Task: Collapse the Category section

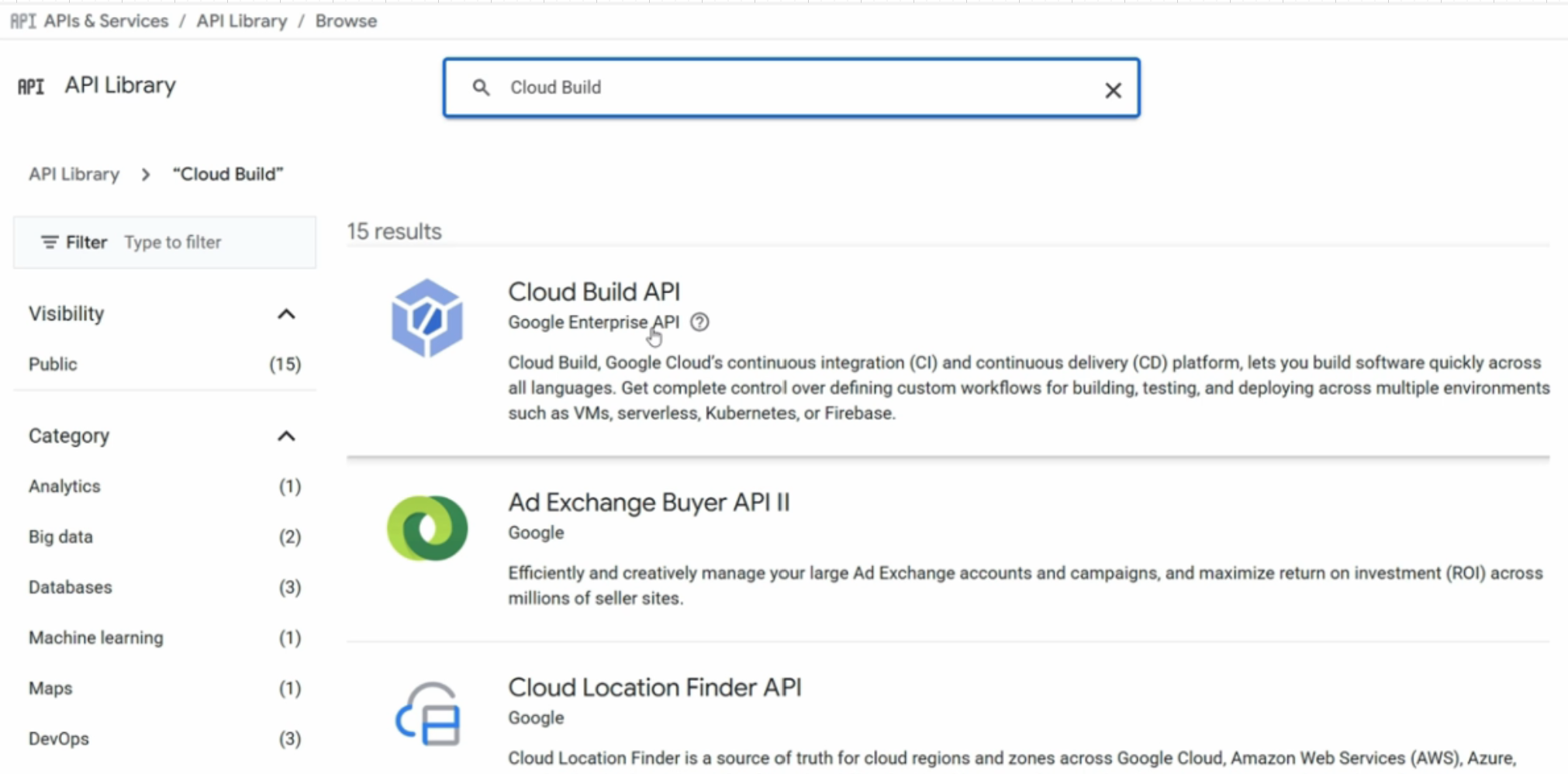Action: pyautogui.click(x=286, y=436)
